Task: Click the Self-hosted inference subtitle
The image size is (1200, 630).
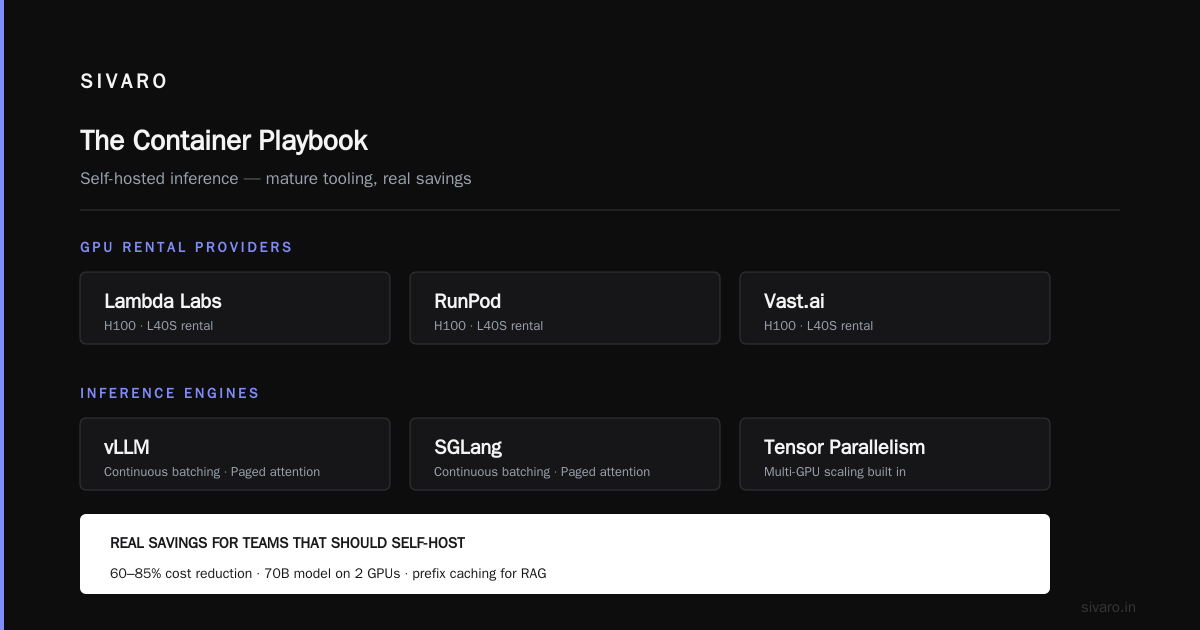Action: 276,179
